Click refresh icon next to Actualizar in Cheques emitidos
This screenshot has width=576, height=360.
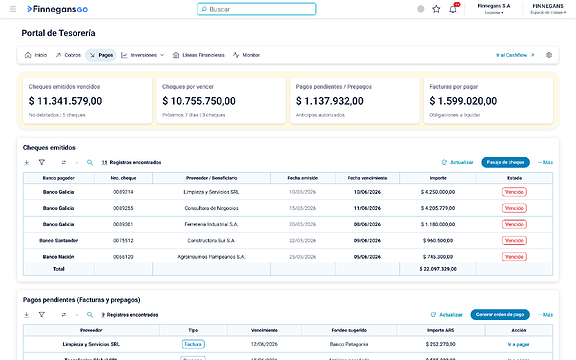pyautogui.click(x=444, y=162)
